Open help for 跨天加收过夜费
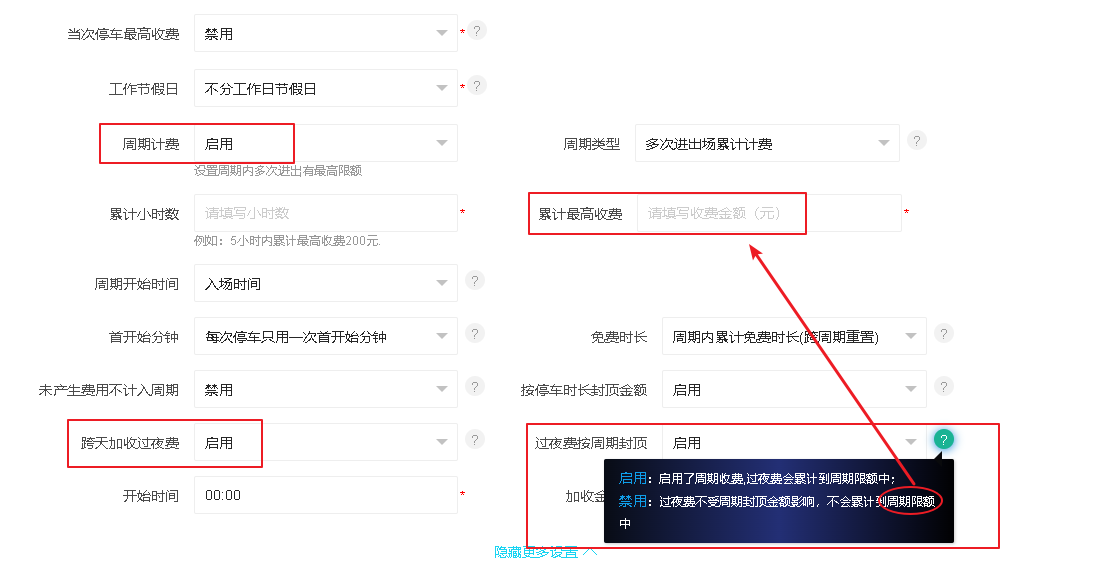The image size is (1094, 572). 474,440
